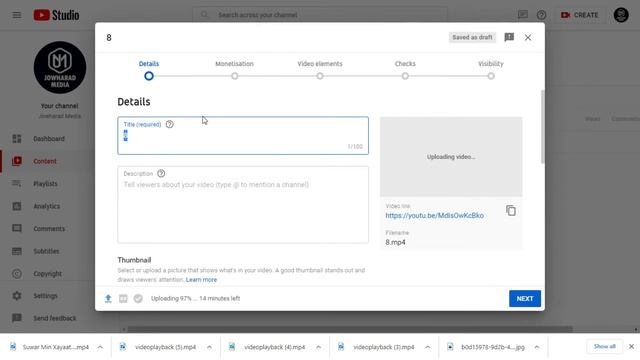Screen dimensions: 640x360
Task: Open Subtitles in the sidebar
Action: 46,251
